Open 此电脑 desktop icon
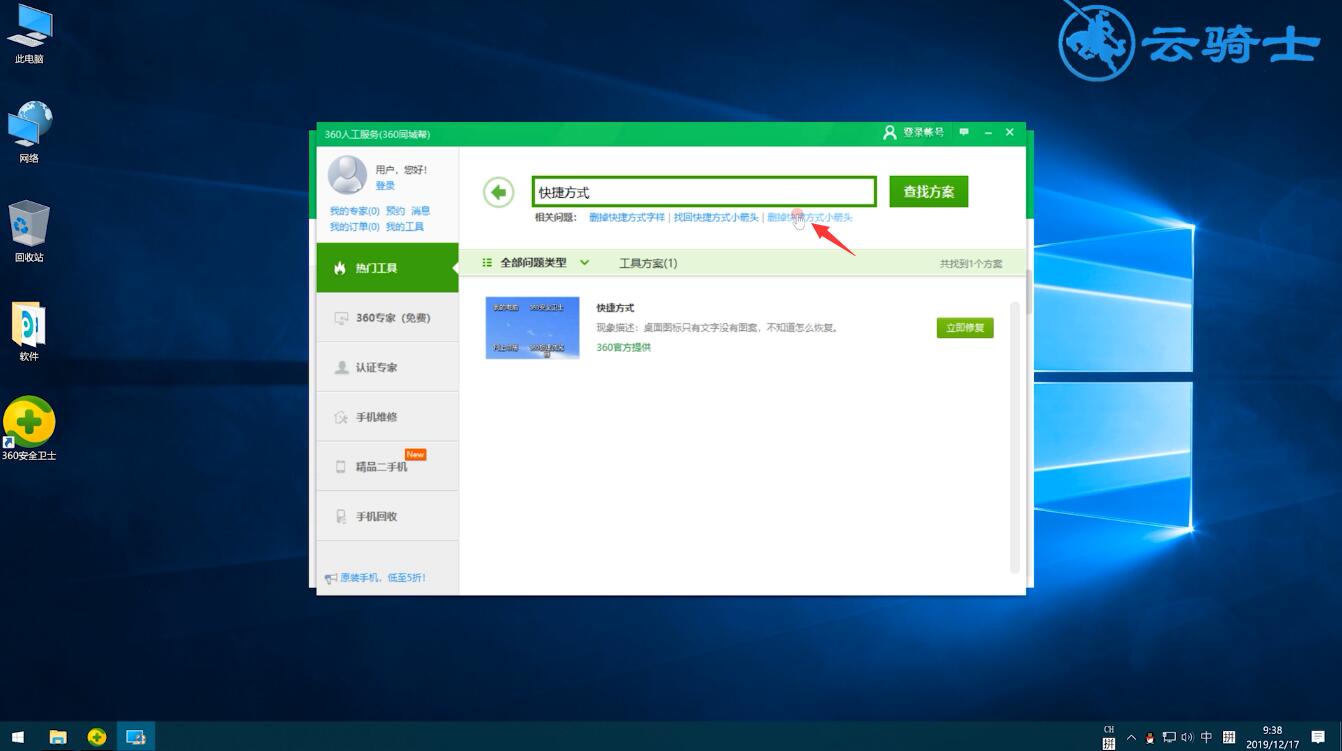 point(29,35)
